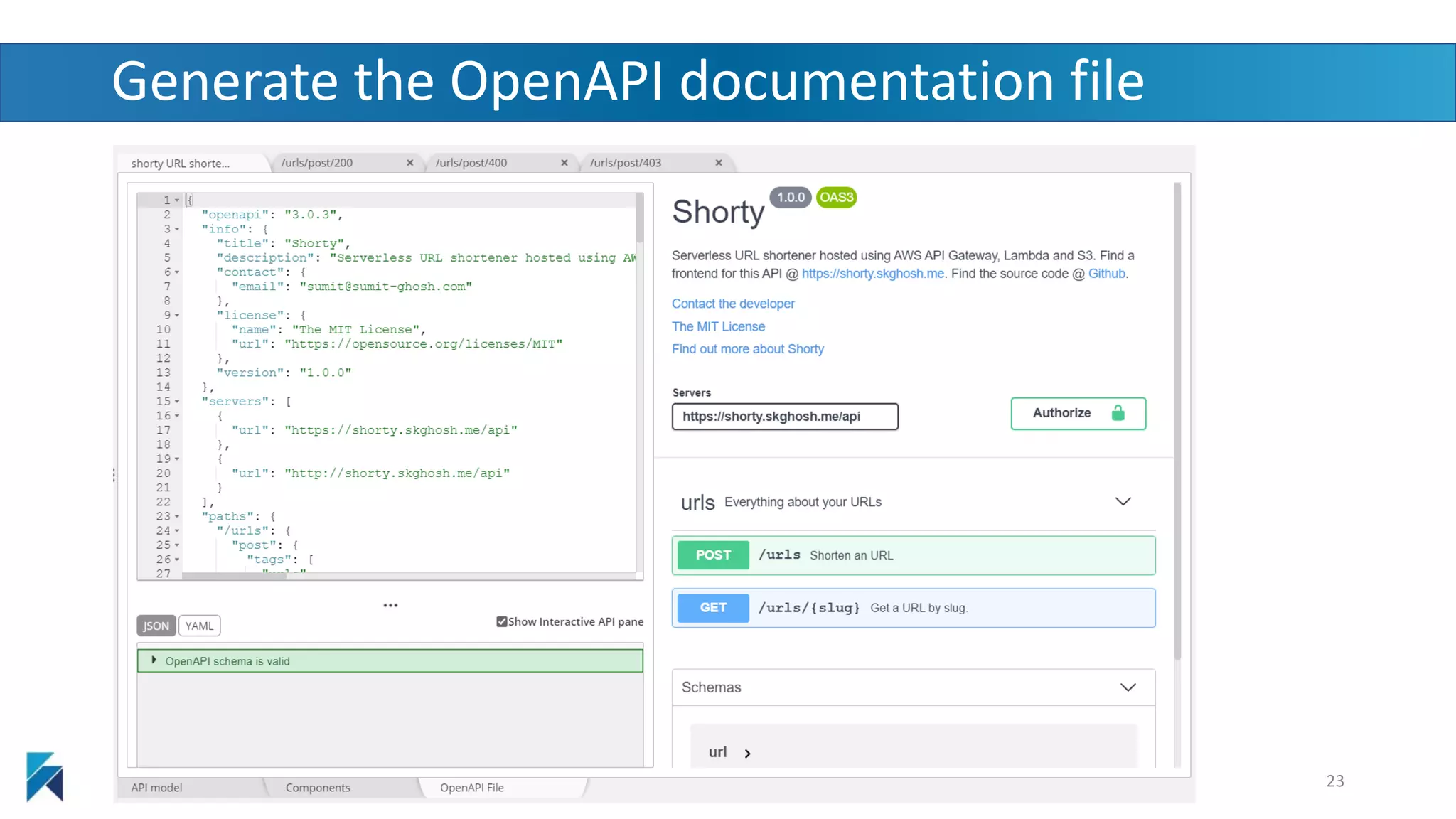Open the Servers URL dropdown
The width and height of the screenshot is (1456, 819).
pos(784,417)
